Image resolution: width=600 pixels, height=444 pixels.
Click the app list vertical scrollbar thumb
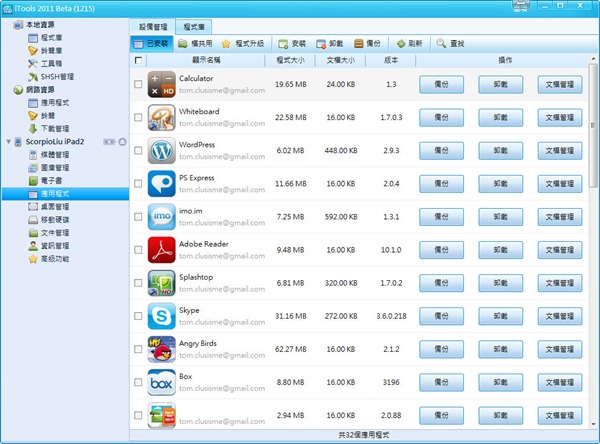(x=593, y=125)
